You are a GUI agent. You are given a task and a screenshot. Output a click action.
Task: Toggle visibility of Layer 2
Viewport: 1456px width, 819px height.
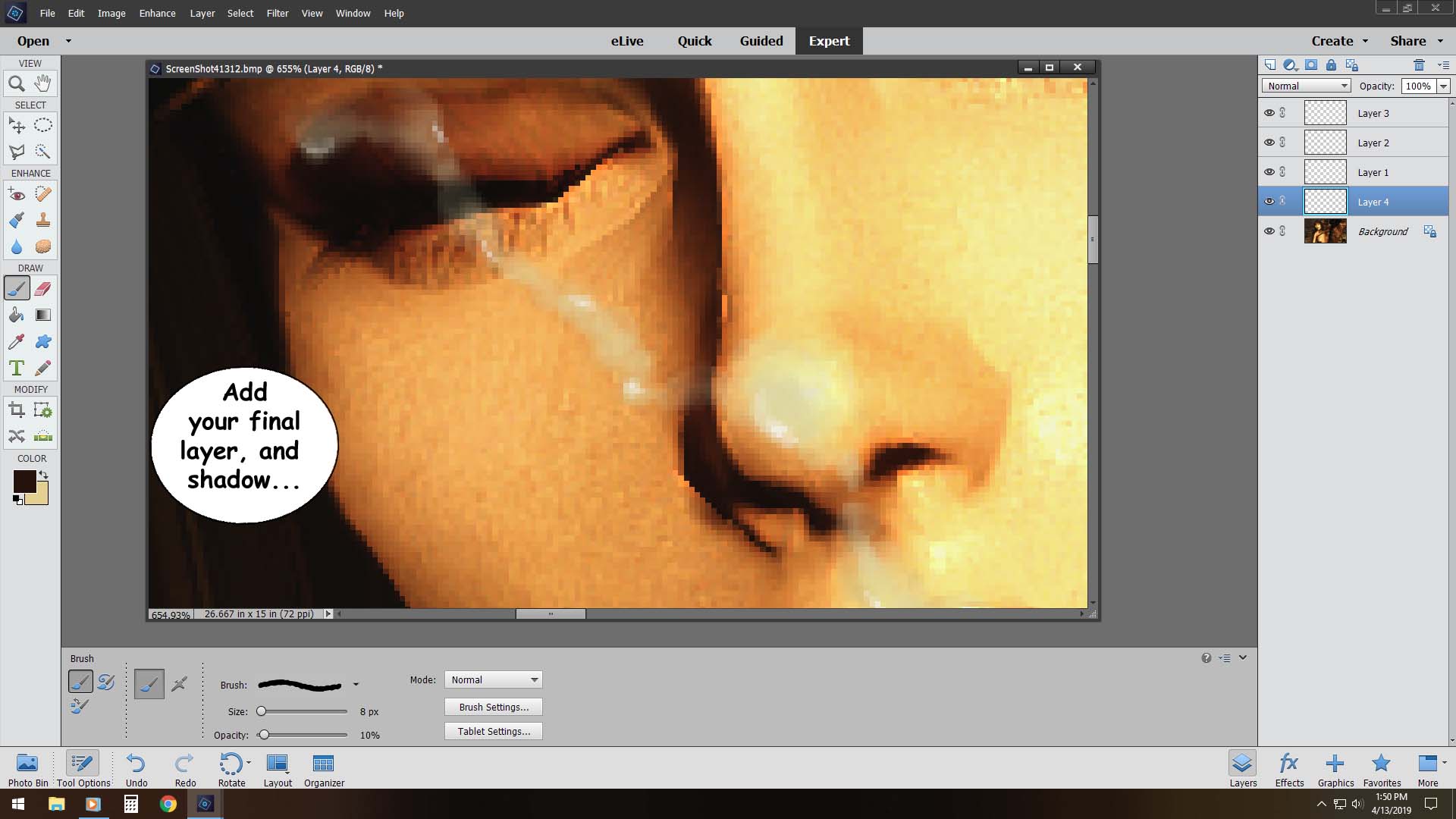point(1269,142)
